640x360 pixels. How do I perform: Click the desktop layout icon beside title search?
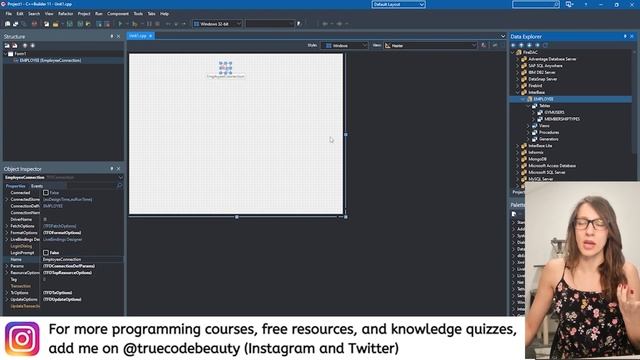coord(569,4)
